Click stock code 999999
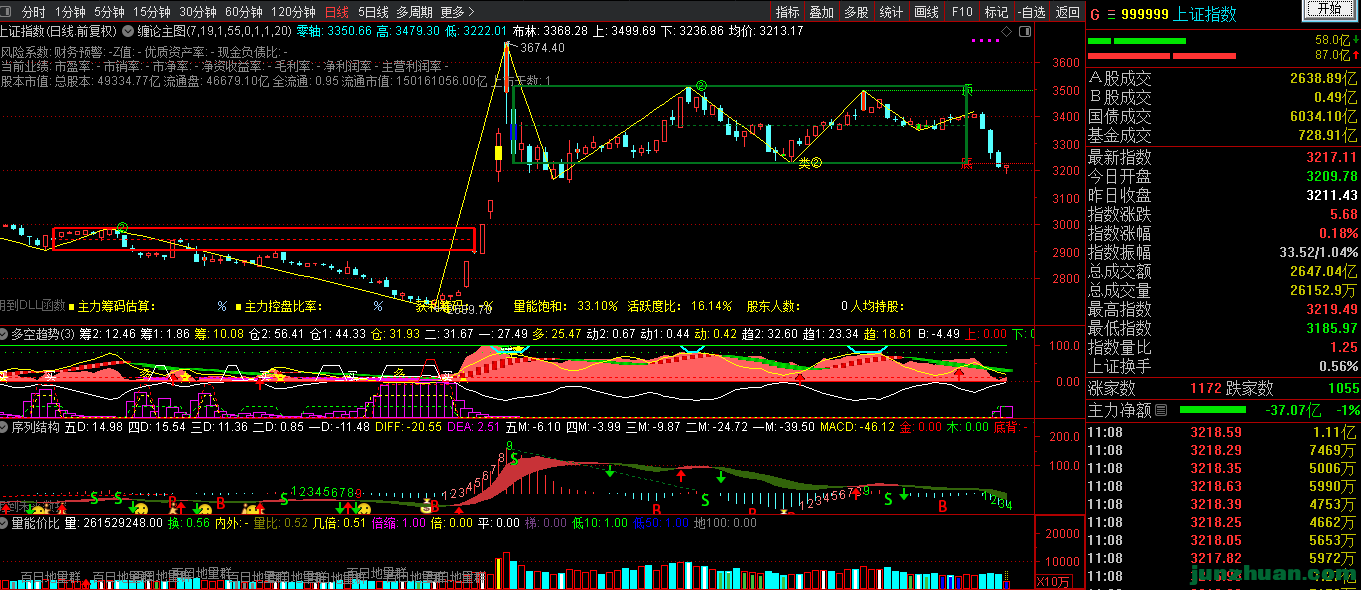 (x=1145, y=14)
